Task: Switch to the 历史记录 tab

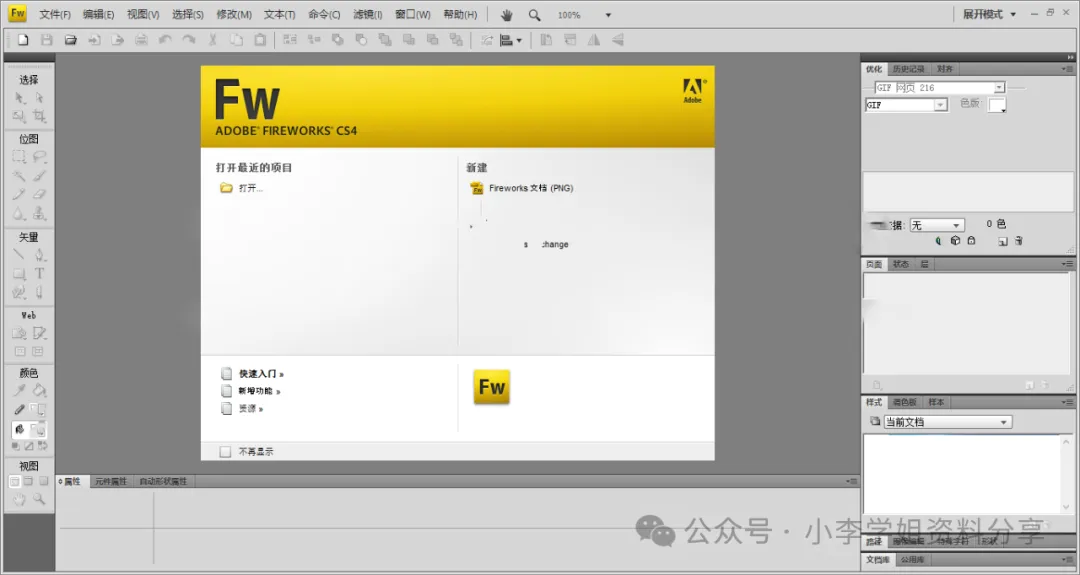Action: 908,69
